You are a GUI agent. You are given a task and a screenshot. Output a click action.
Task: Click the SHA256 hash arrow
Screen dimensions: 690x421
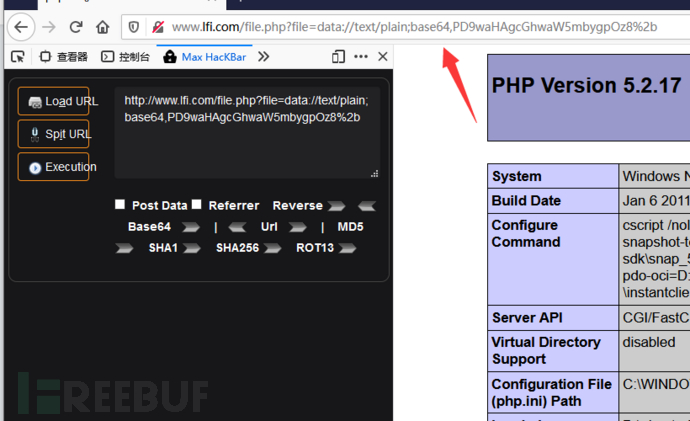click(x=272, y=248)
